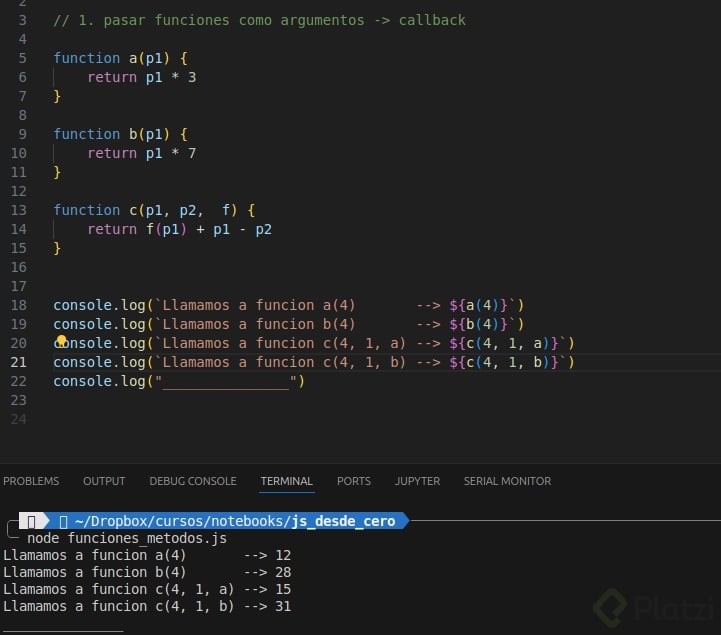Click the 'return f(p1) + p1 - p2' line
The width and height of the screenshot is (721, 635).
click(179, 229)
